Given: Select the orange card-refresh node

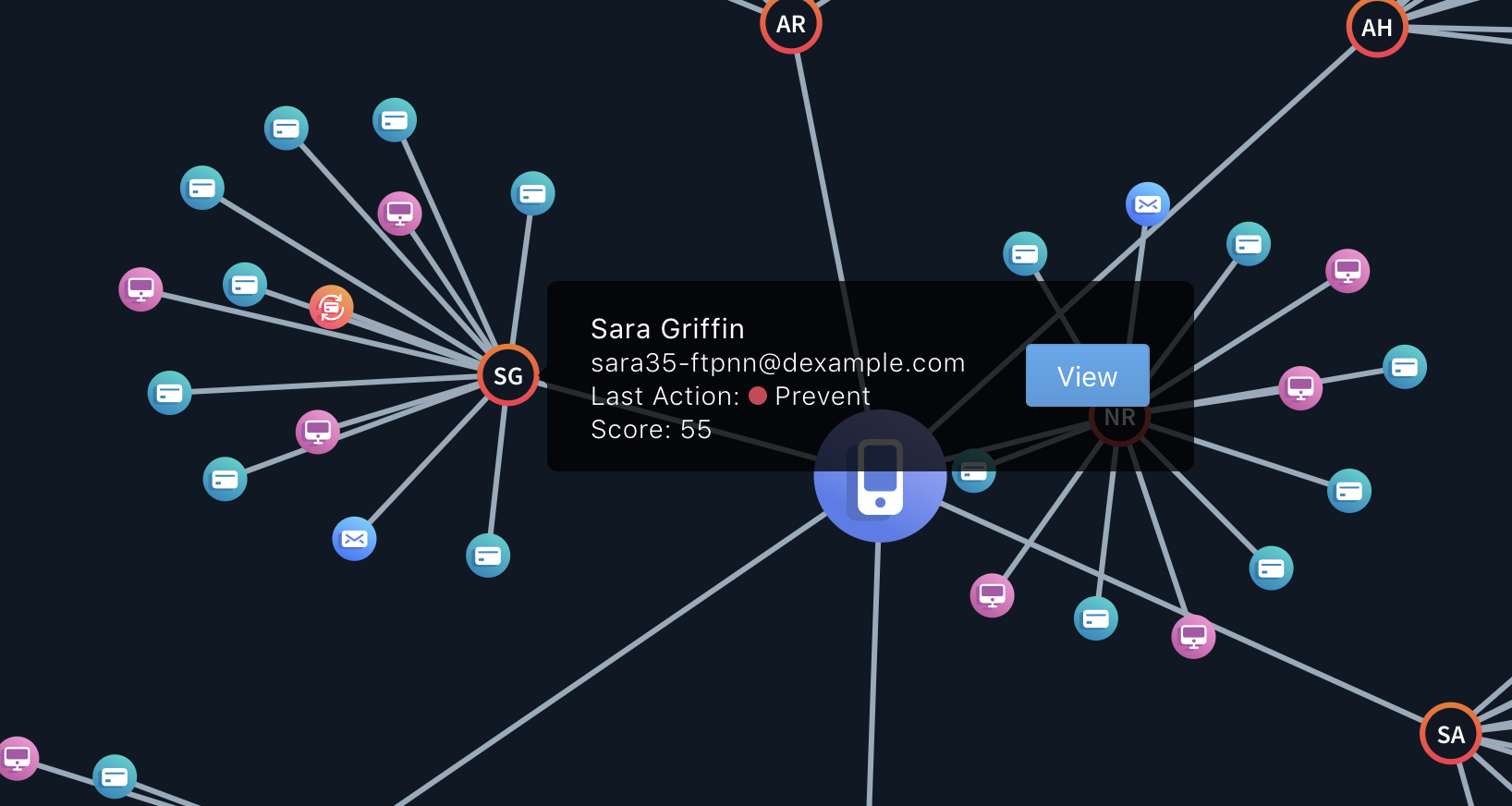Looking at the screenshot, I should [331, 307].
